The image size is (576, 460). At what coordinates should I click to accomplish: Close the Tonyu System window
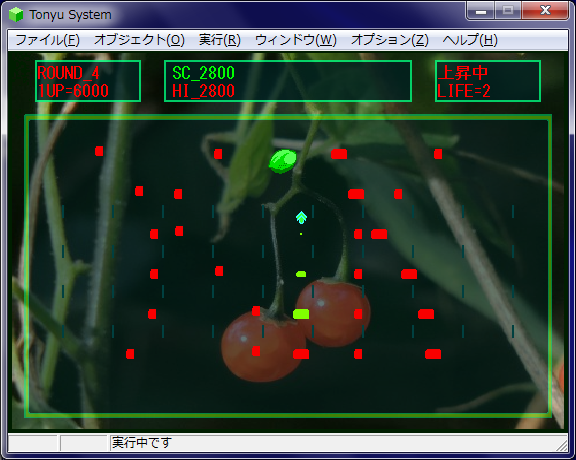click(545, 11)
